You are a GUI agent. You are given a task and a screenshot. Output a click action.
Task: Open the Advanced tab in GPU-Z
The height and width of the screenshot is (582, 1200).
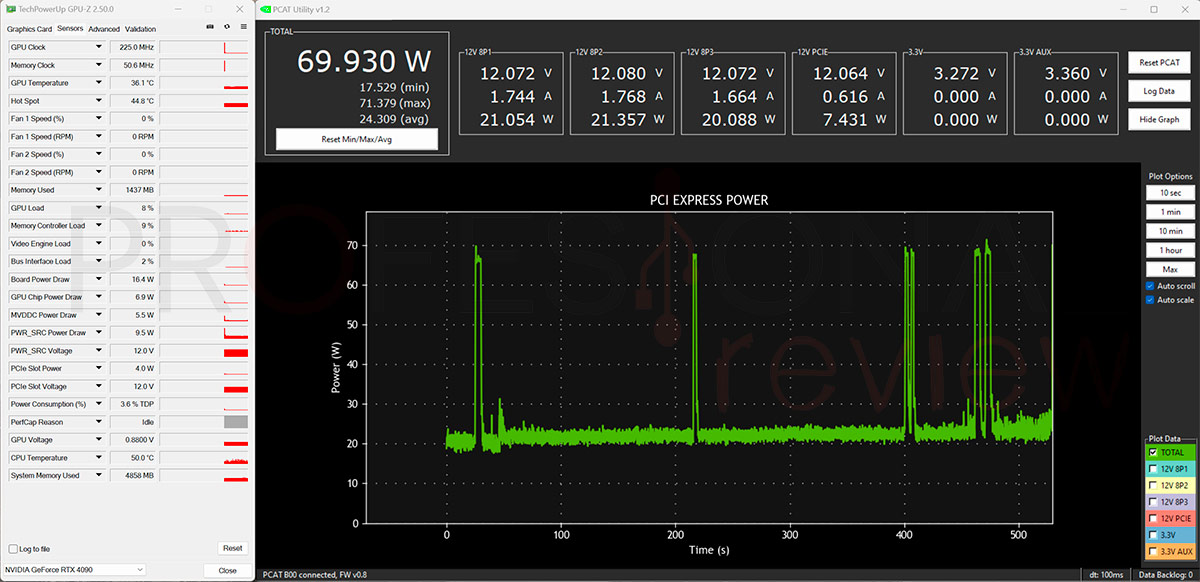104,29
